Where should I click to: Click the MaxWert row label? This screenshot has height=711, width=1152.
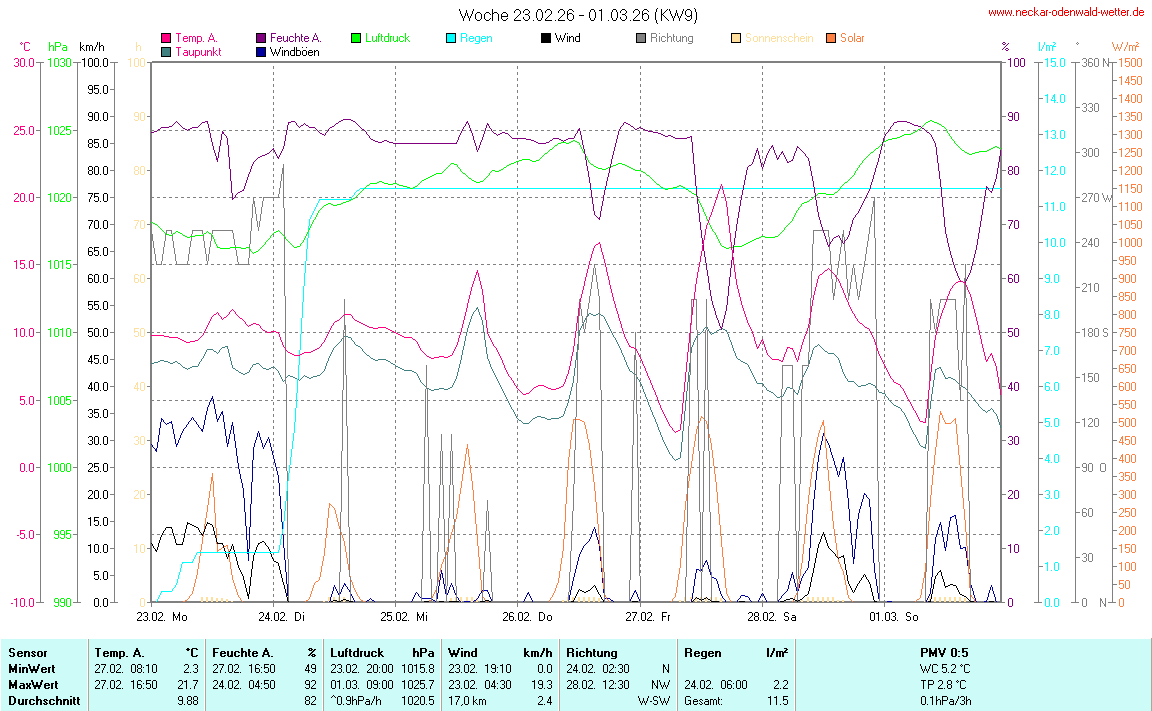pyautogui.click(x=32, y=685)
